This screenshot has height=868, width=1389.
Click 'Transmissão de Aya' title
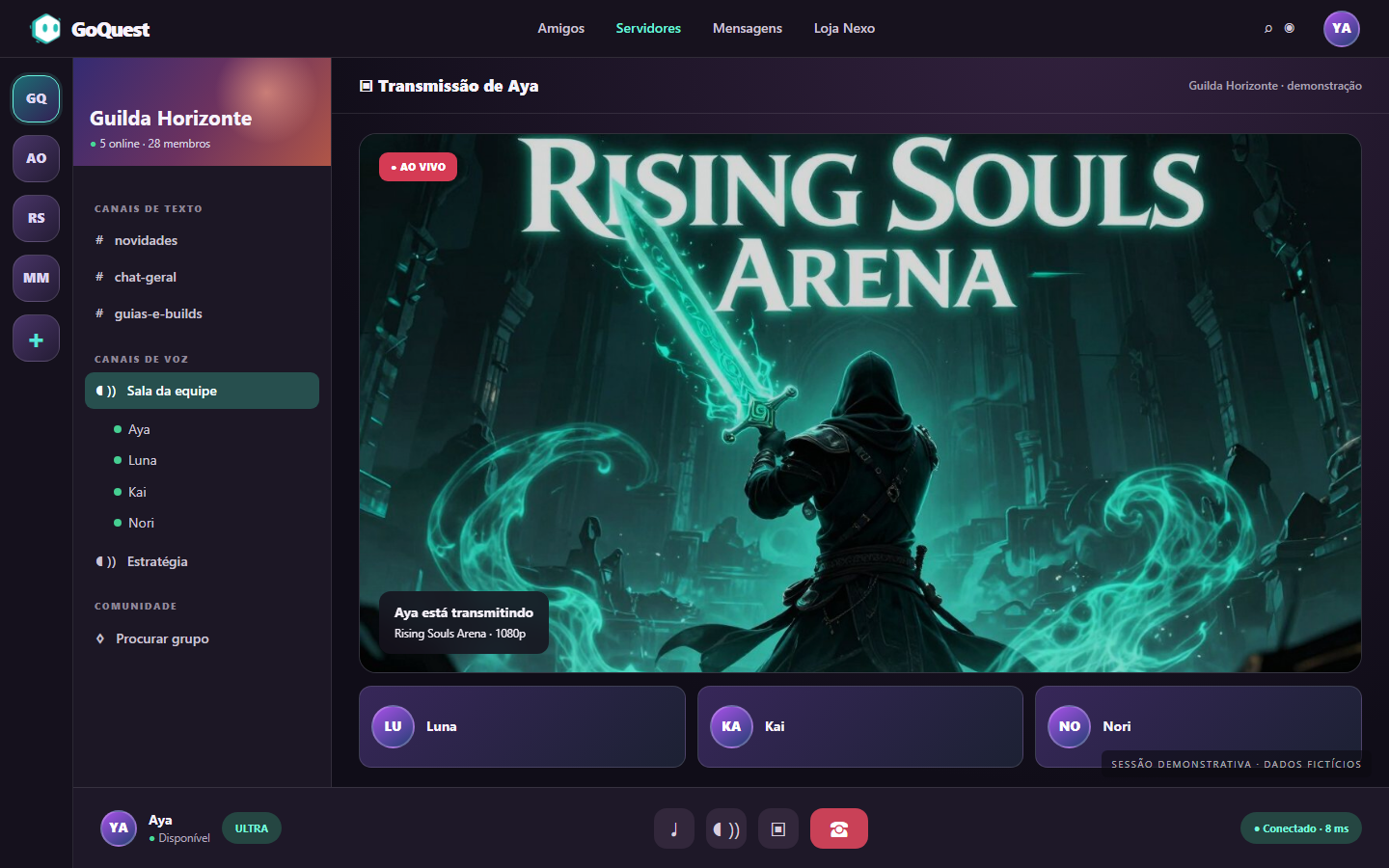tap(458, 86)
